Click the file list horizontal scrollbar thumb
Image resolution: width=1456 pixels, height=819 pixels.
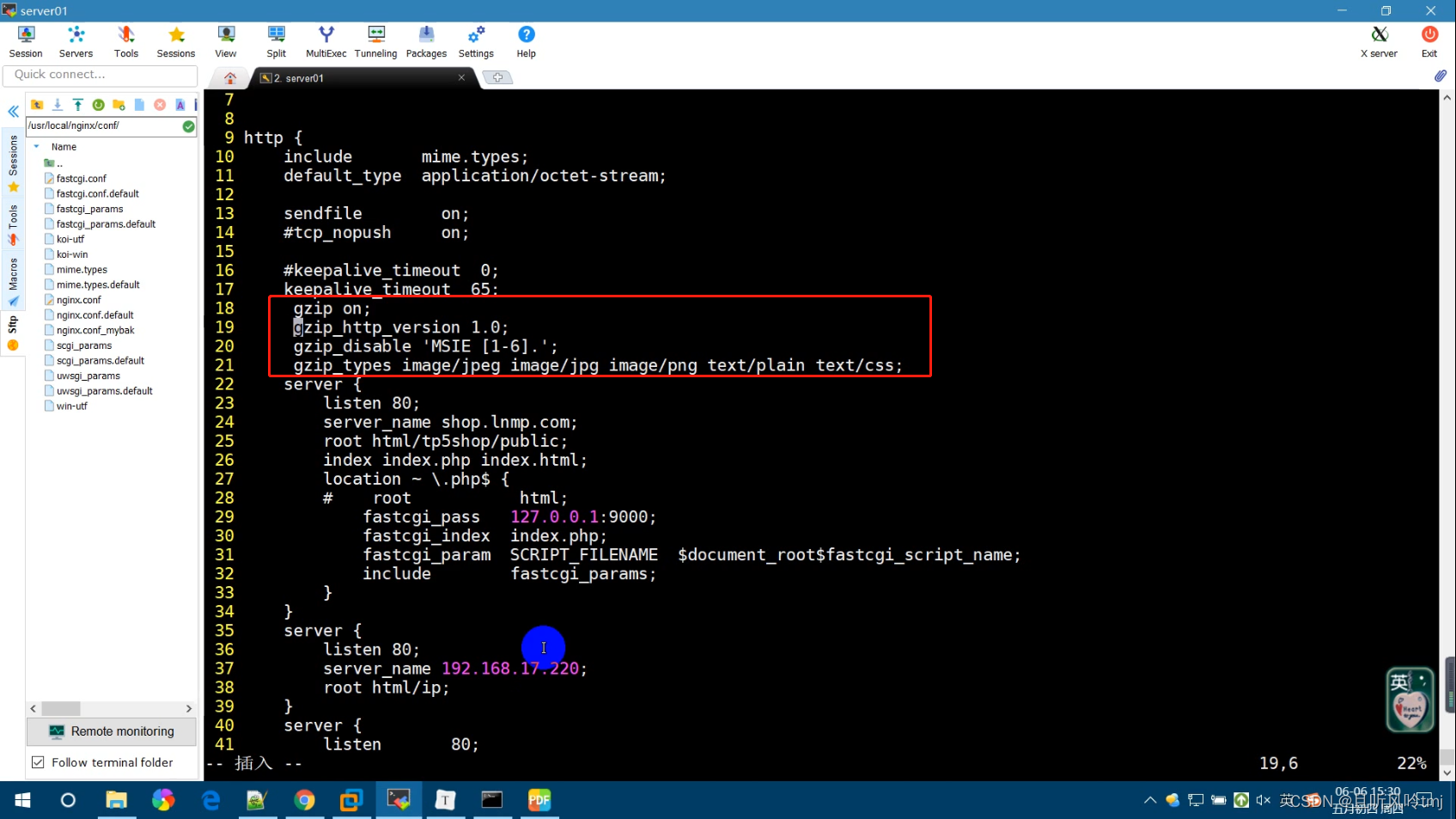click(61, 709)
